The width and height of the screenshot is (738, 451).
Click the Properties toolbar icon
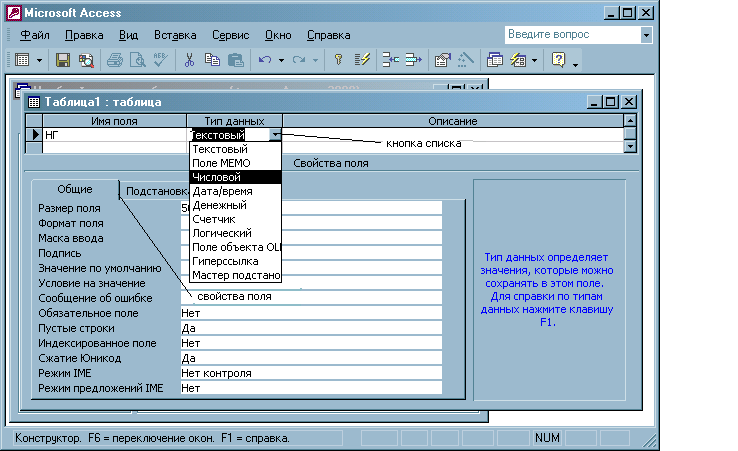442,60
